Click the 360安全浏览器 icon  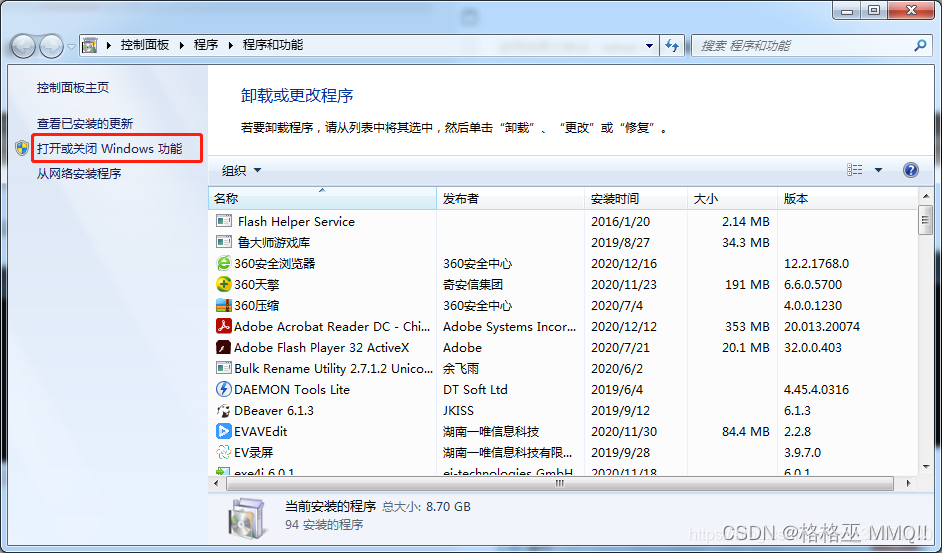[x=223, y=263]
